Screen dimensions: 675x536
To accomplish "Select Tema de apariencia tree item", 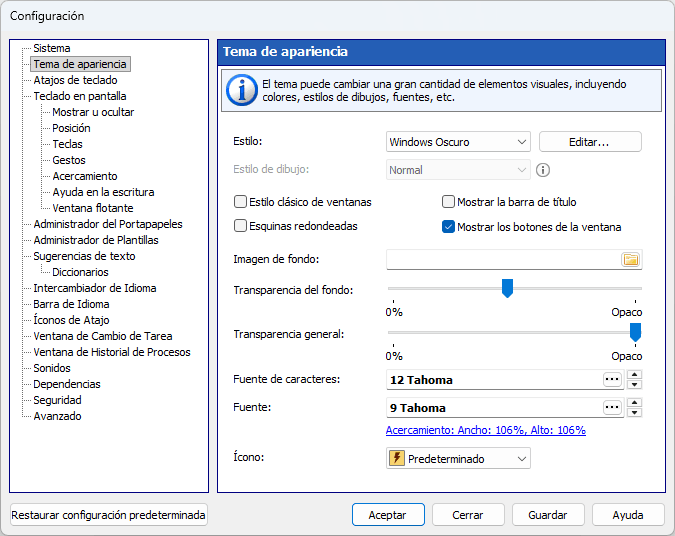I will [x=80, y=64].
